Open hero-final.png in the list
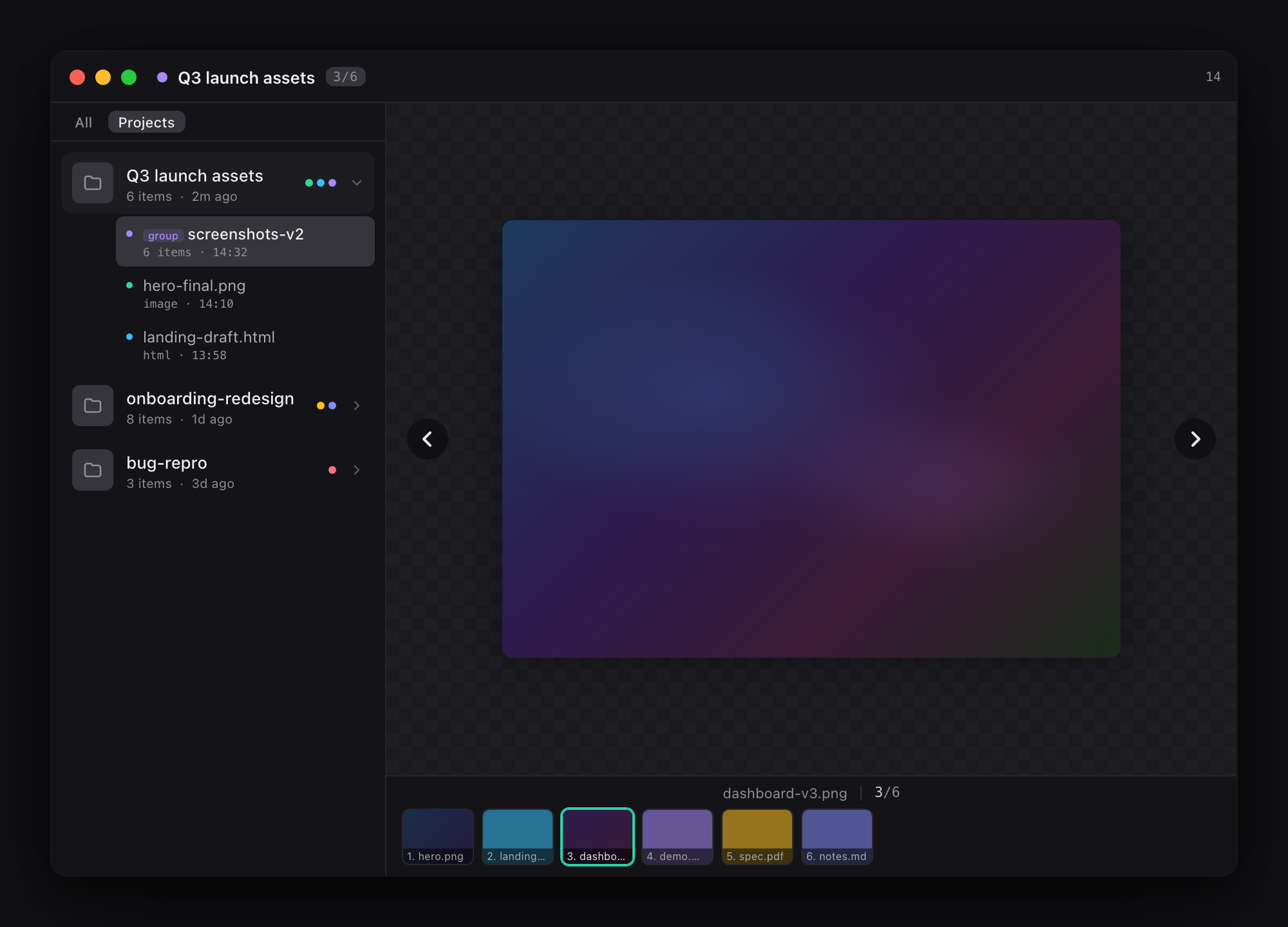 pos(245,294)
